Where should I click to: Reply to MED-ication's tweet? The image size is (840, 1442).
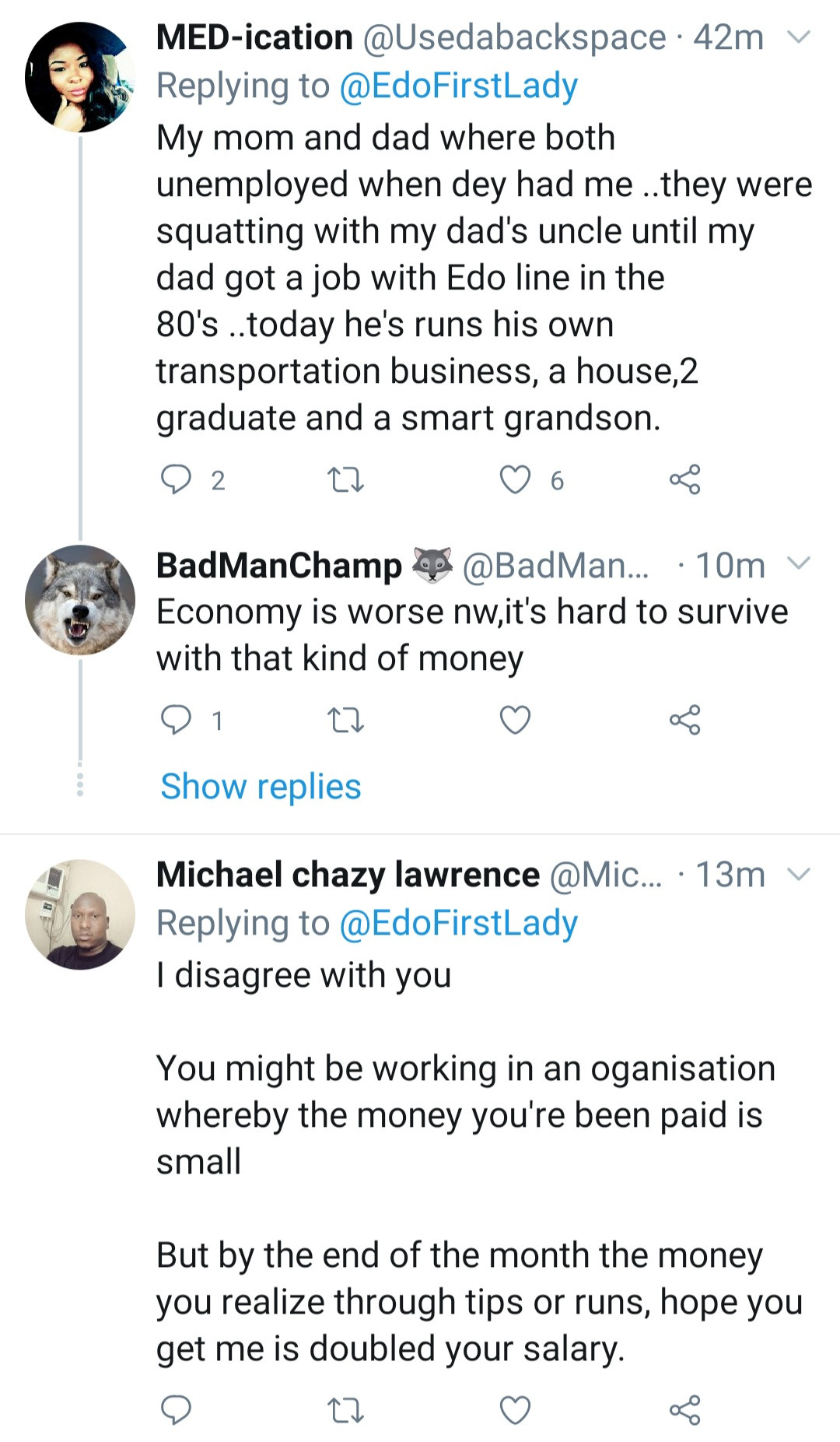(176, 480)
